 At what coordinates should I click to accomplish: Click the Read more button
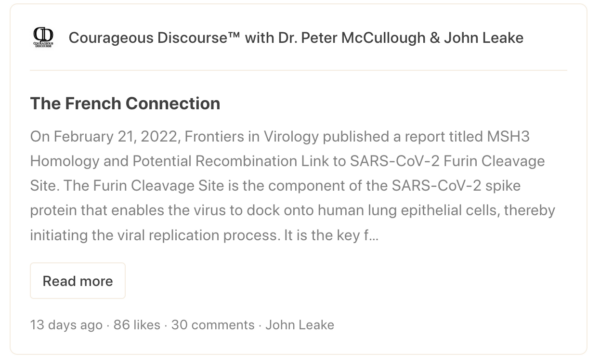(78, 281)
